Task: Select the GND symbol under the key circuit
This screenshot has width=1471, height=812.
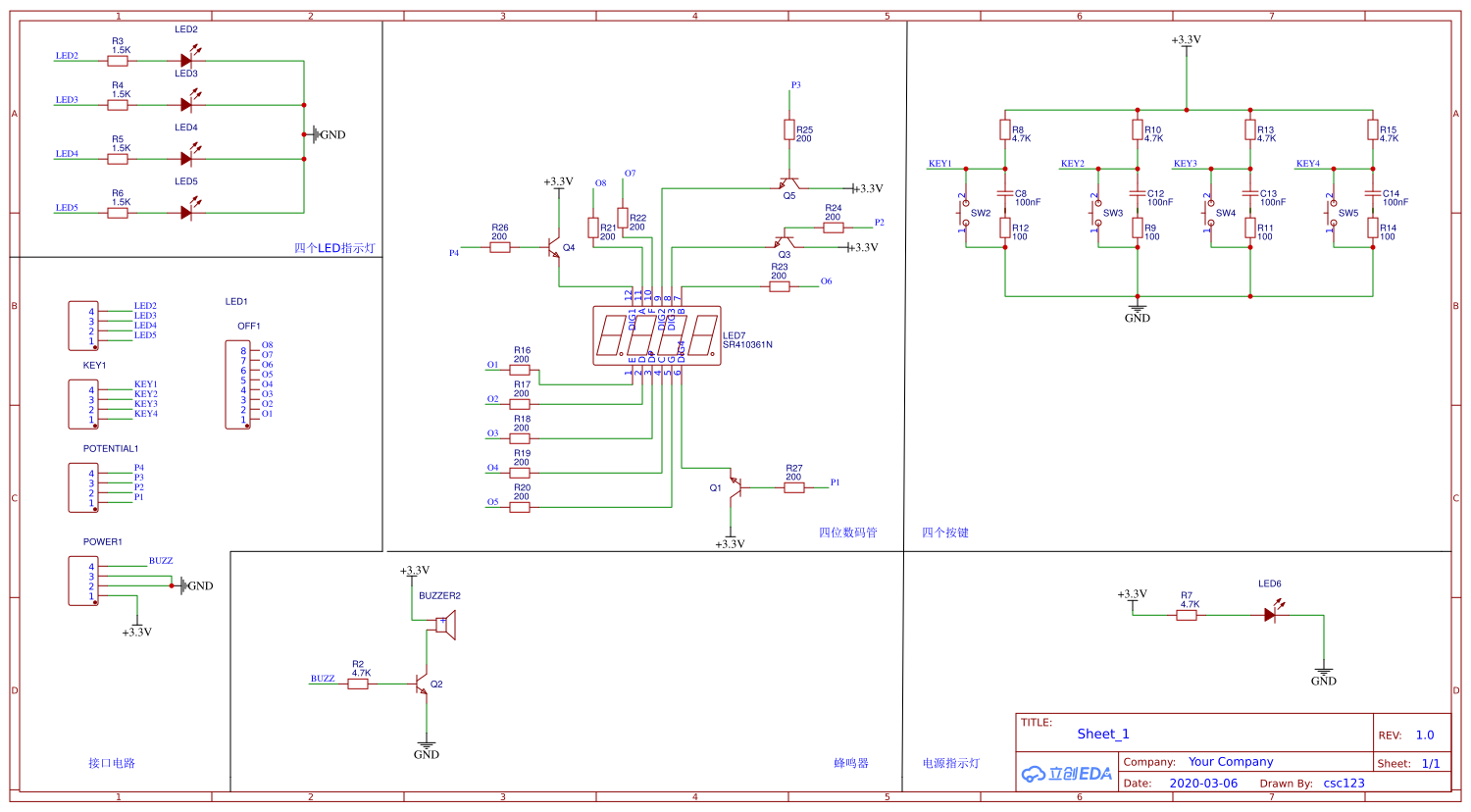Action: click(x=1138, y=311)
